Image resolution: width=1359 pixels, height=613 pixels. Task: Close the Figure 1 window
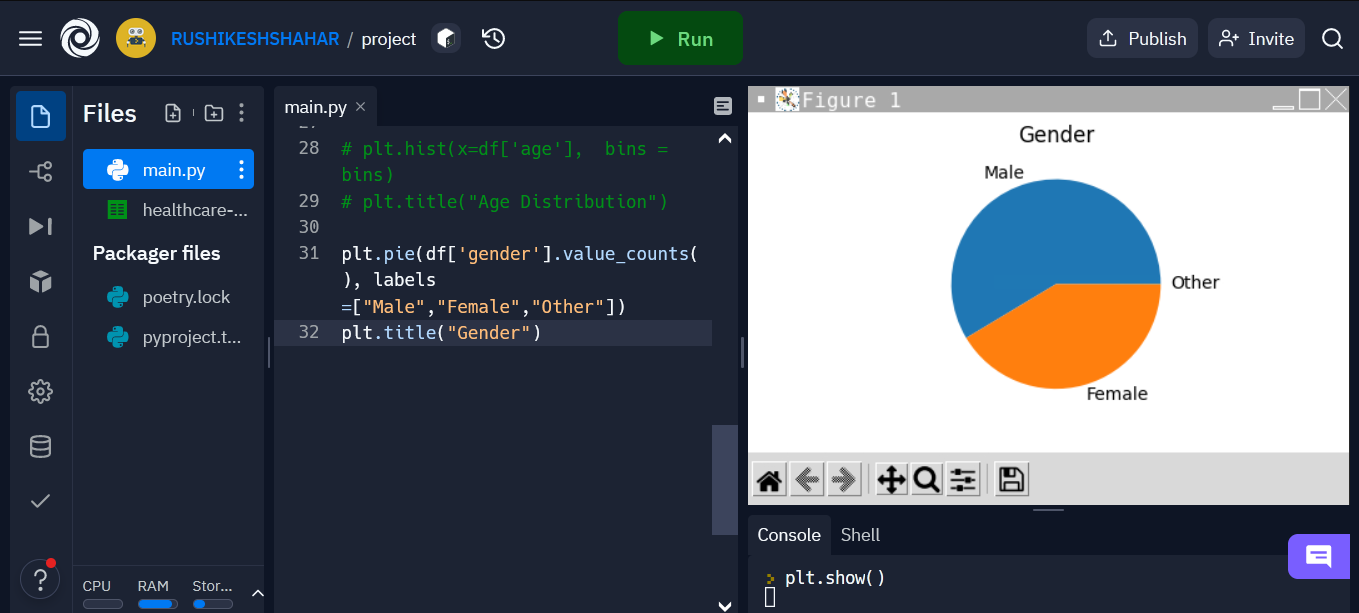1336,99
